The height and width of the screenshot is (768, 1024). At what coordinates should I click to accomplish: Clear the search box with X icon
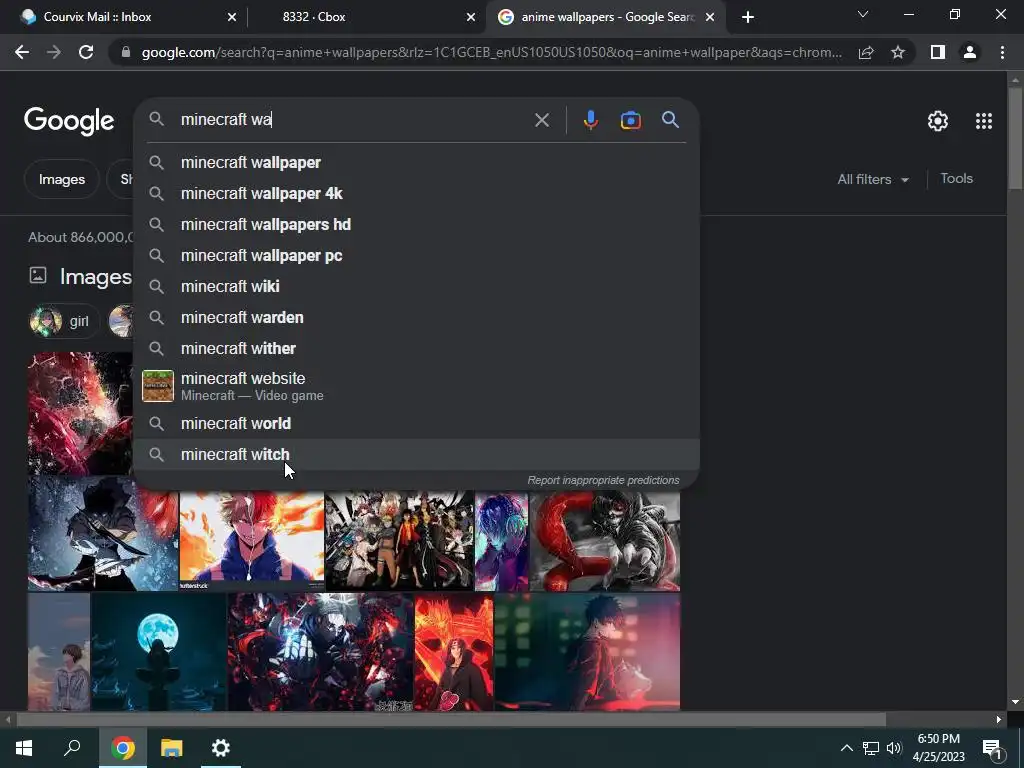[x=541, y=120]
